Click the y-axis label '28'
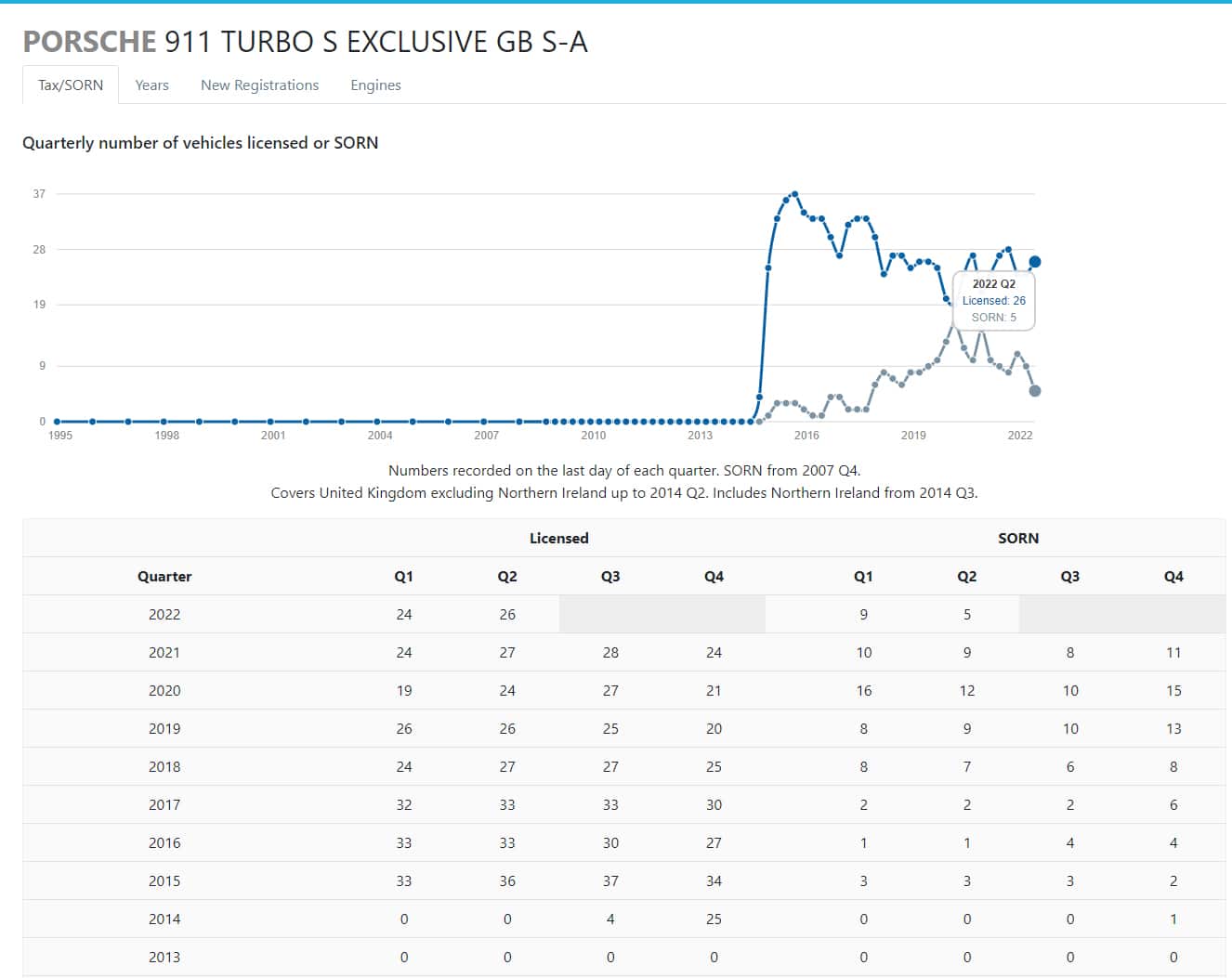Image resolution: width=1232 pixels, height=978 pixels. click(x=39, y=250)
